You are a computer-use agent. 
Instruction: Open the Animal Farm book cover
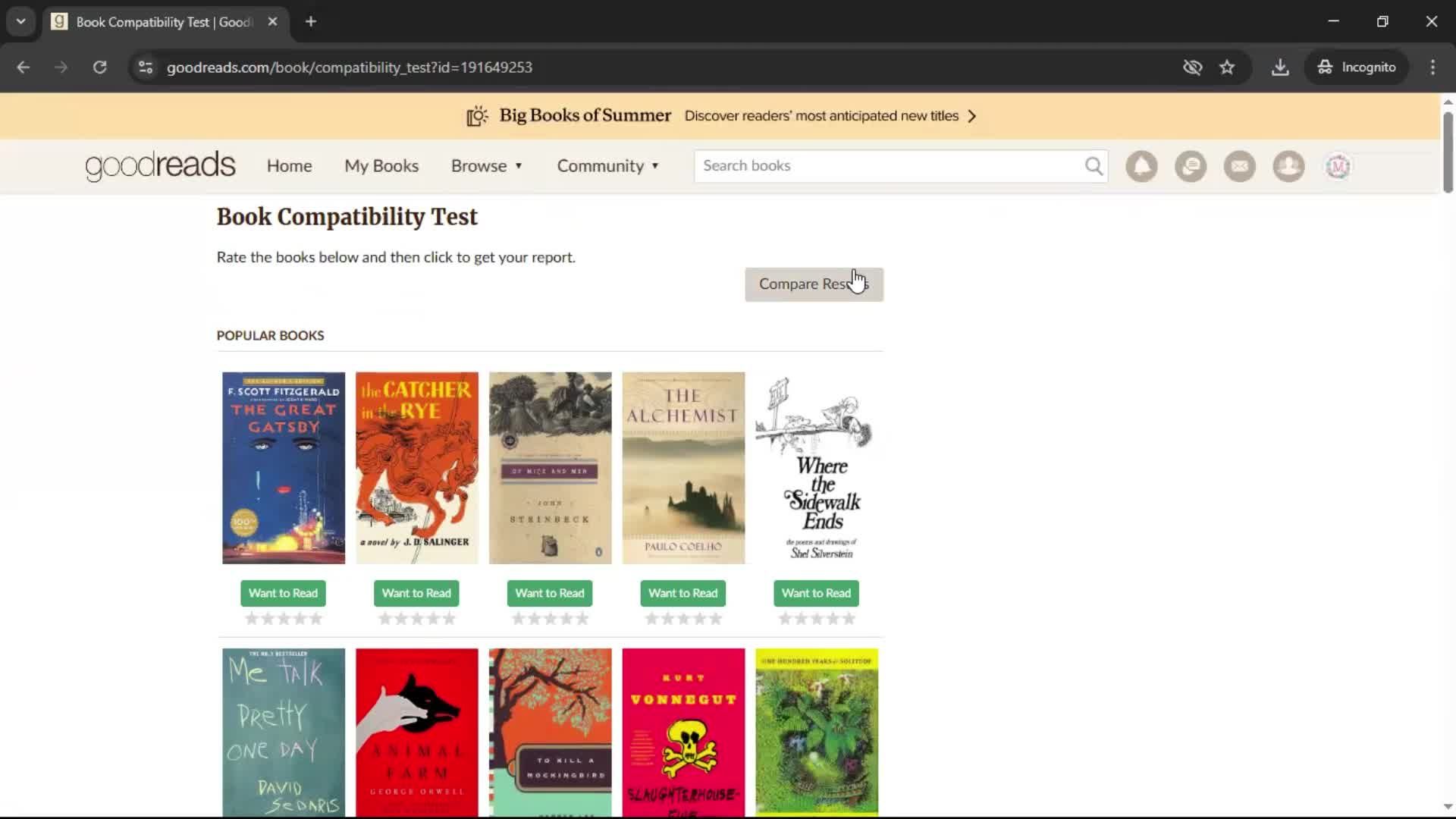(416, 732)
